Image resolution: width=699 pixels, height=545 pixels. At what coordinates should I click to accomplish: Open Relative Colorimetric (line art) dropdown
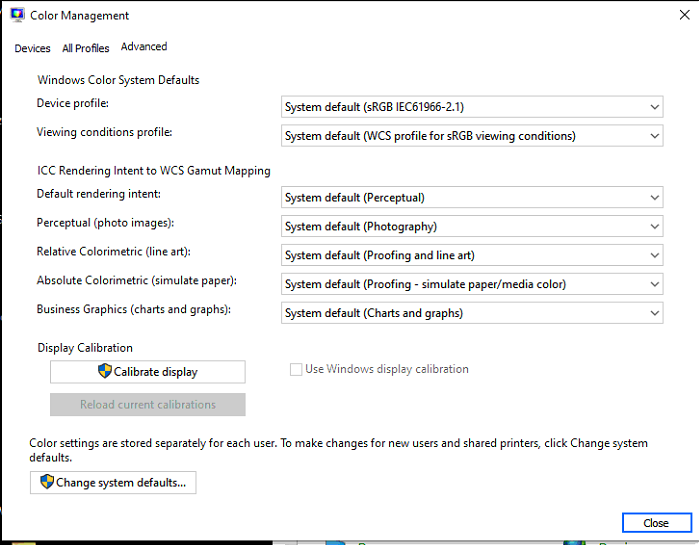471,256
